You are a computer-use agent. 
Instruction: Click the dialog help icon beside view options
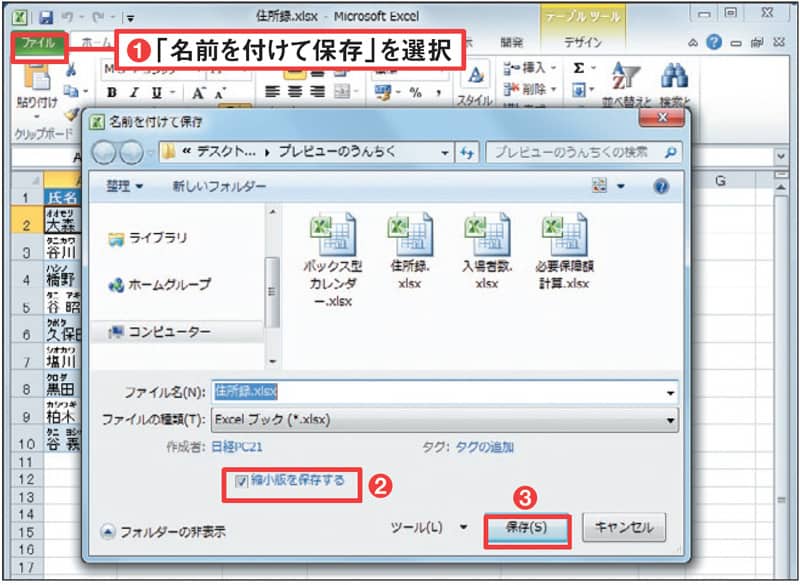click(660, 187)
